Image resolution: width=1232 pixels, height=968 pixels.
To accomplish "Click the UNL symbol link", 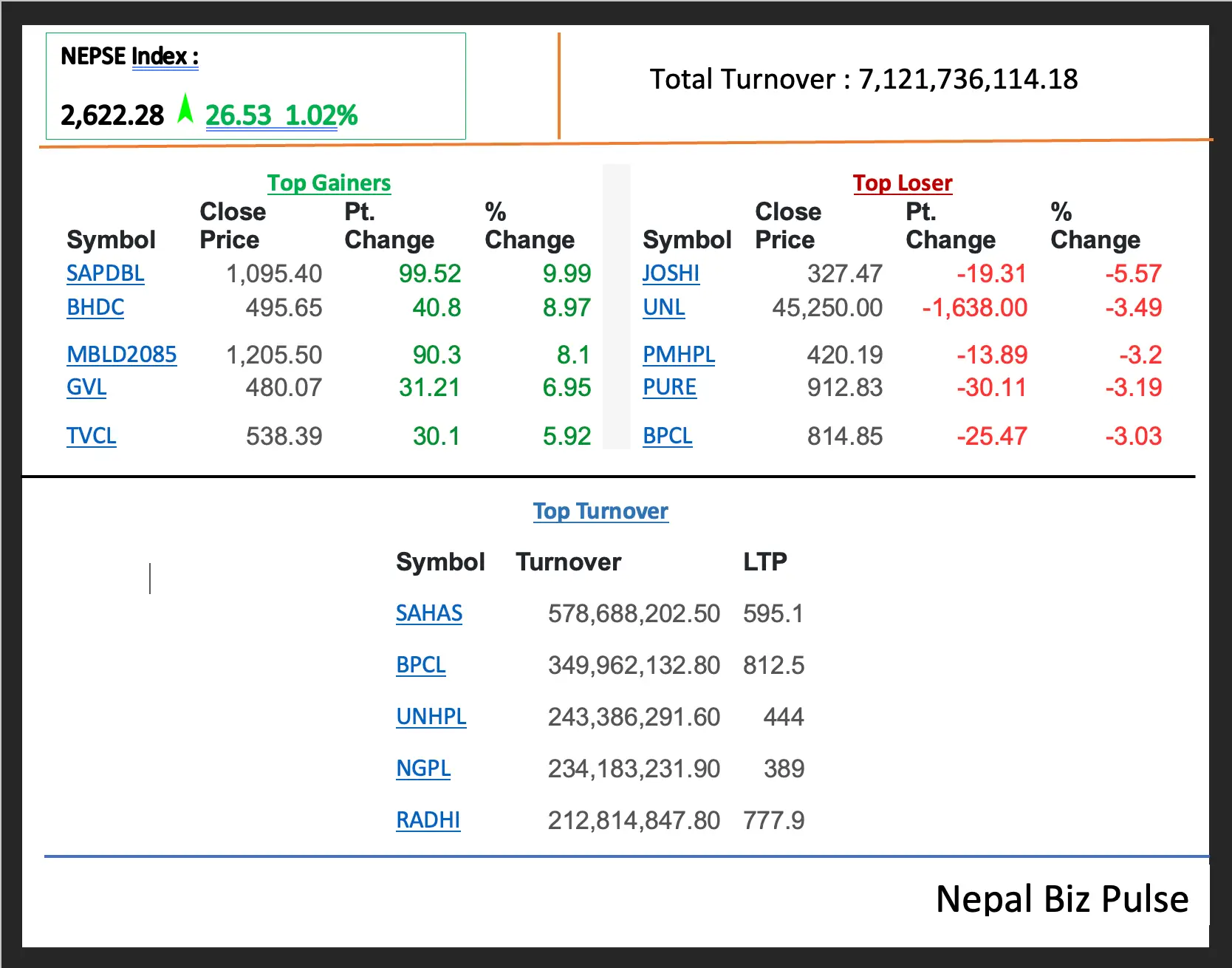I will coord(663,307).
